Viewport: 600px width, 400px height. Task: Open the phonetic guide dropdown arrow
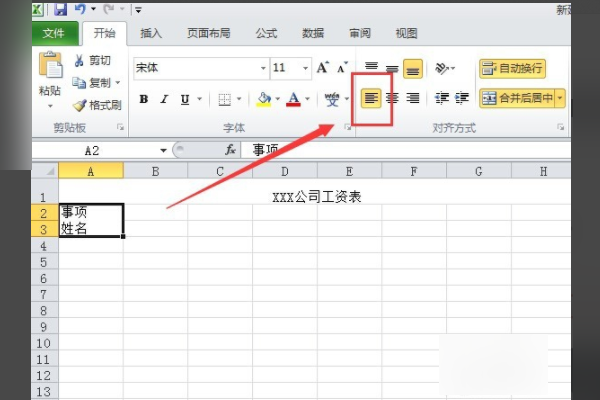(347, 99)
